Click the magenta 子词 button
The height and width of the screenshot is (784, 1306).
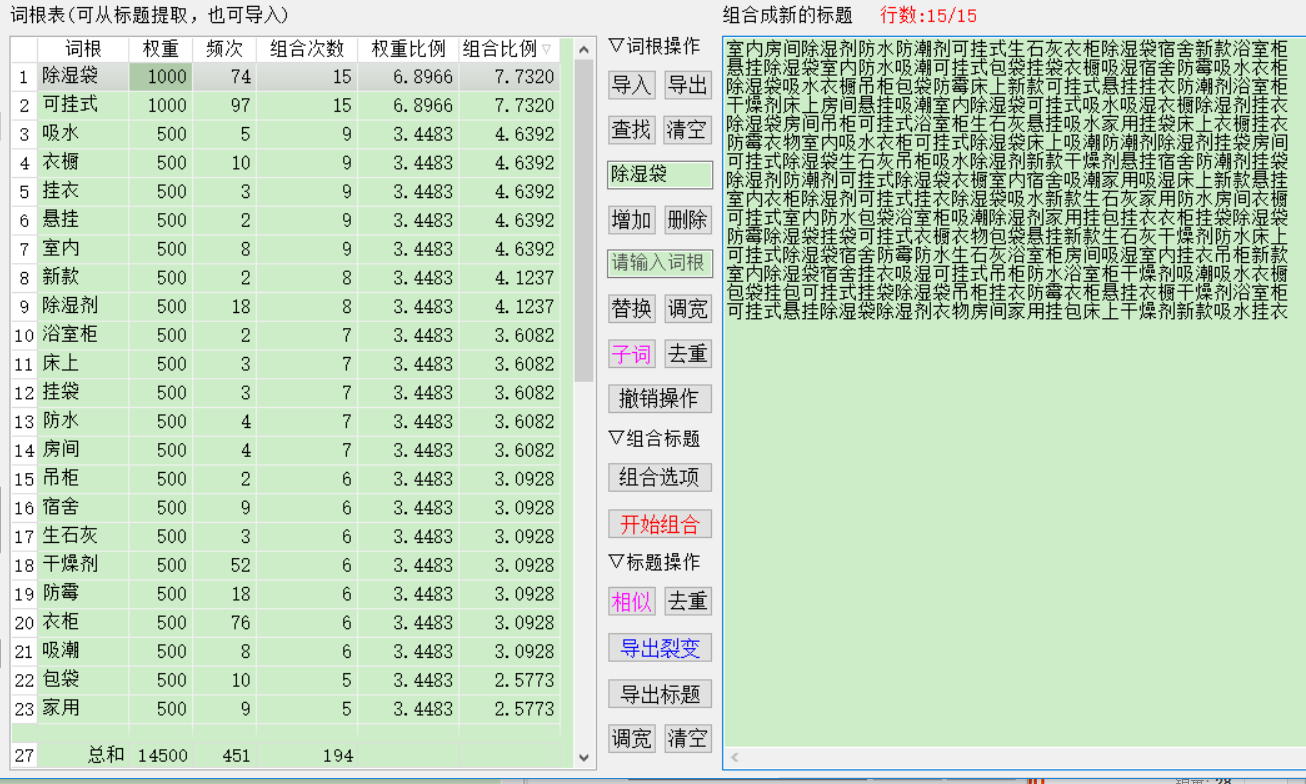click(631, 353)
